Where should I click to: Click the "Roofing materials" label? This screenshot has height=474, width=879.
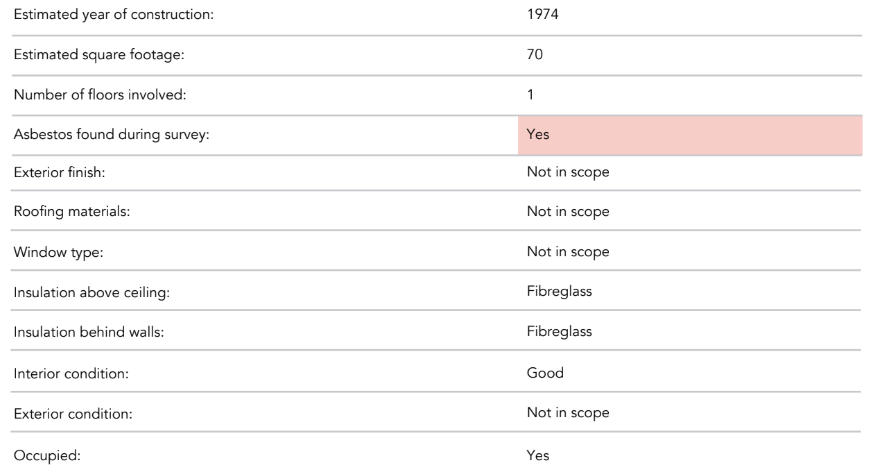(73, 212)
